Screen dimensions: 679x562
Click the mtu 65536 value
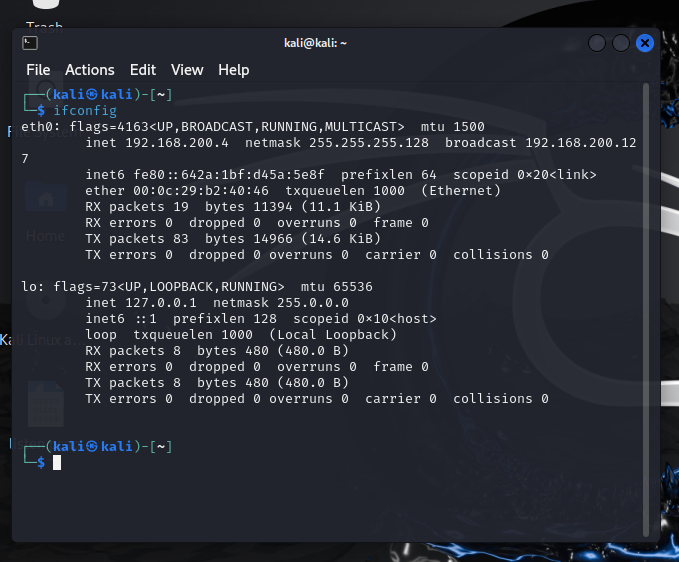pyautogui.click(x=337, y=287)
